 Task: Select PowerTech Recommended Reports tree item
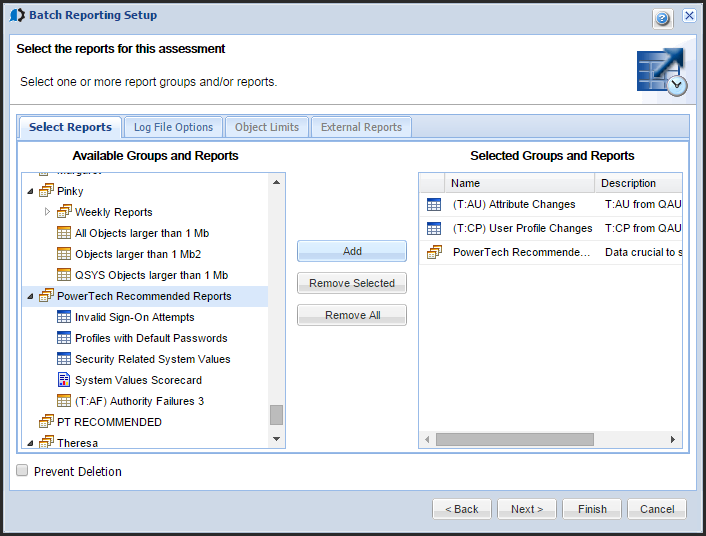pyautogui.click(x=145, y=296)
